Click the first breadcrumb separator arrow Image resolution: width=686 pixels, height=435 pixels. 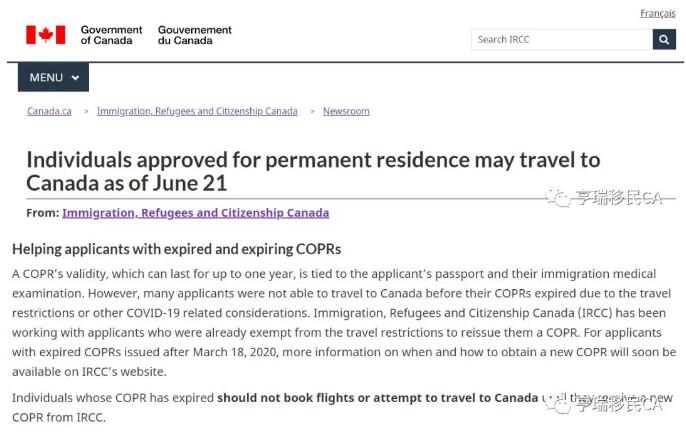(86, 111)
